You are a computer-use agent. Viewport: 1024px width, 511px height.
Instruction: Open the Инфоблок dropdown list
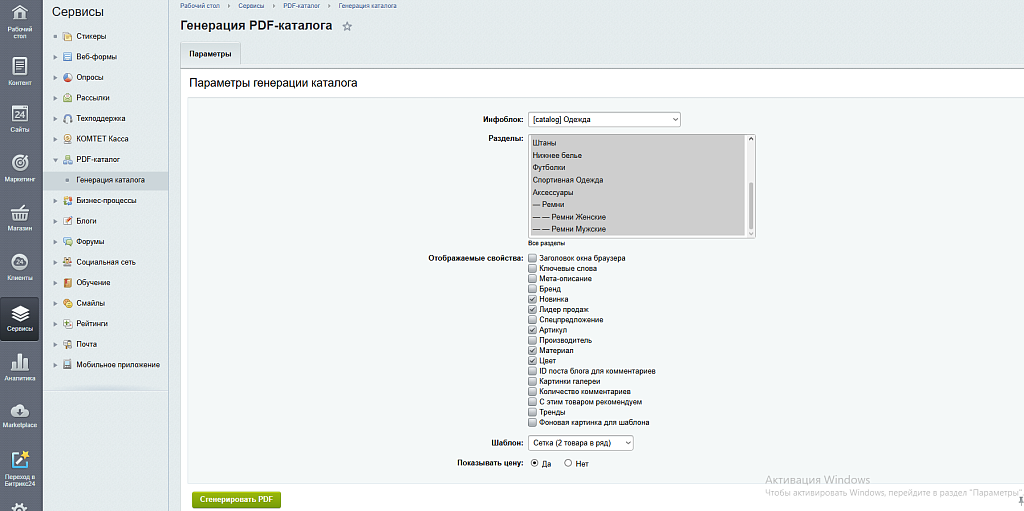(604, 120)
